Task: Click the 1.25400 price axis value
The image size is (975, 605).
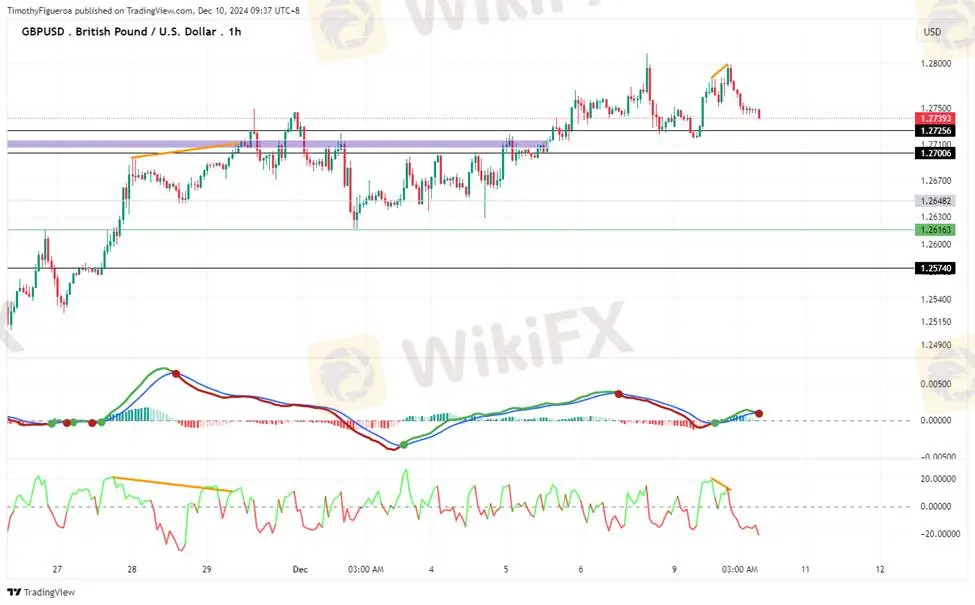Action: point(936,299)
